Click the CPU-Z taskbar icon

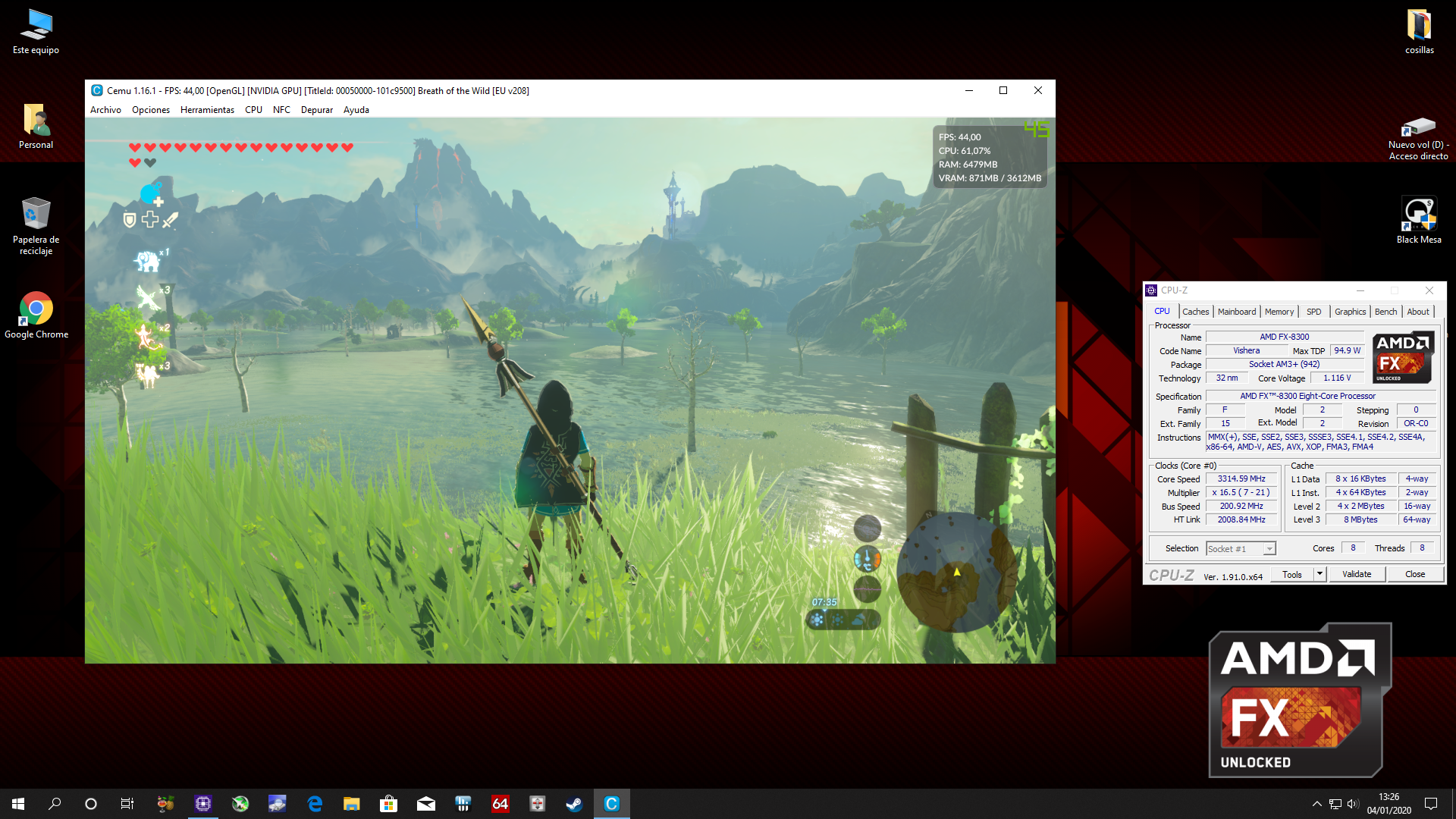pos(202,804)
